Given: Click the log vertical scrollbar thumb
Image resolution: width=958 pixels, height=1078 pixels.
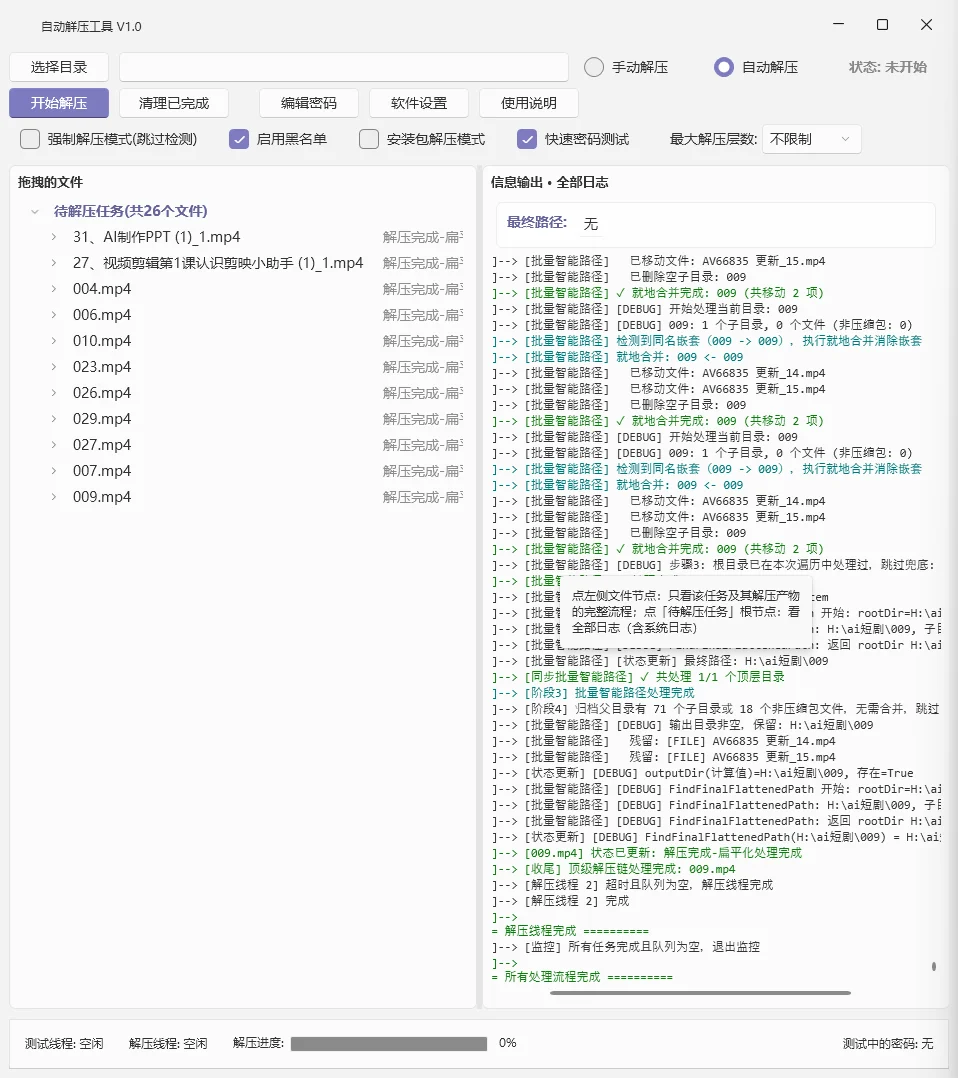Looking at the screenshot, I should (x=934, y=966).
